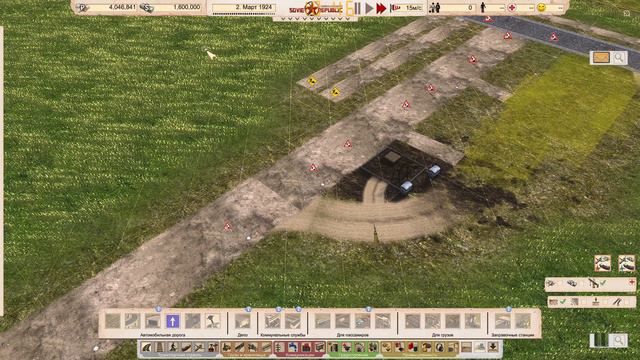This screenshot has height=360, width=640.
Task: Click the Коммунальные службы group label
Action: 282,335
